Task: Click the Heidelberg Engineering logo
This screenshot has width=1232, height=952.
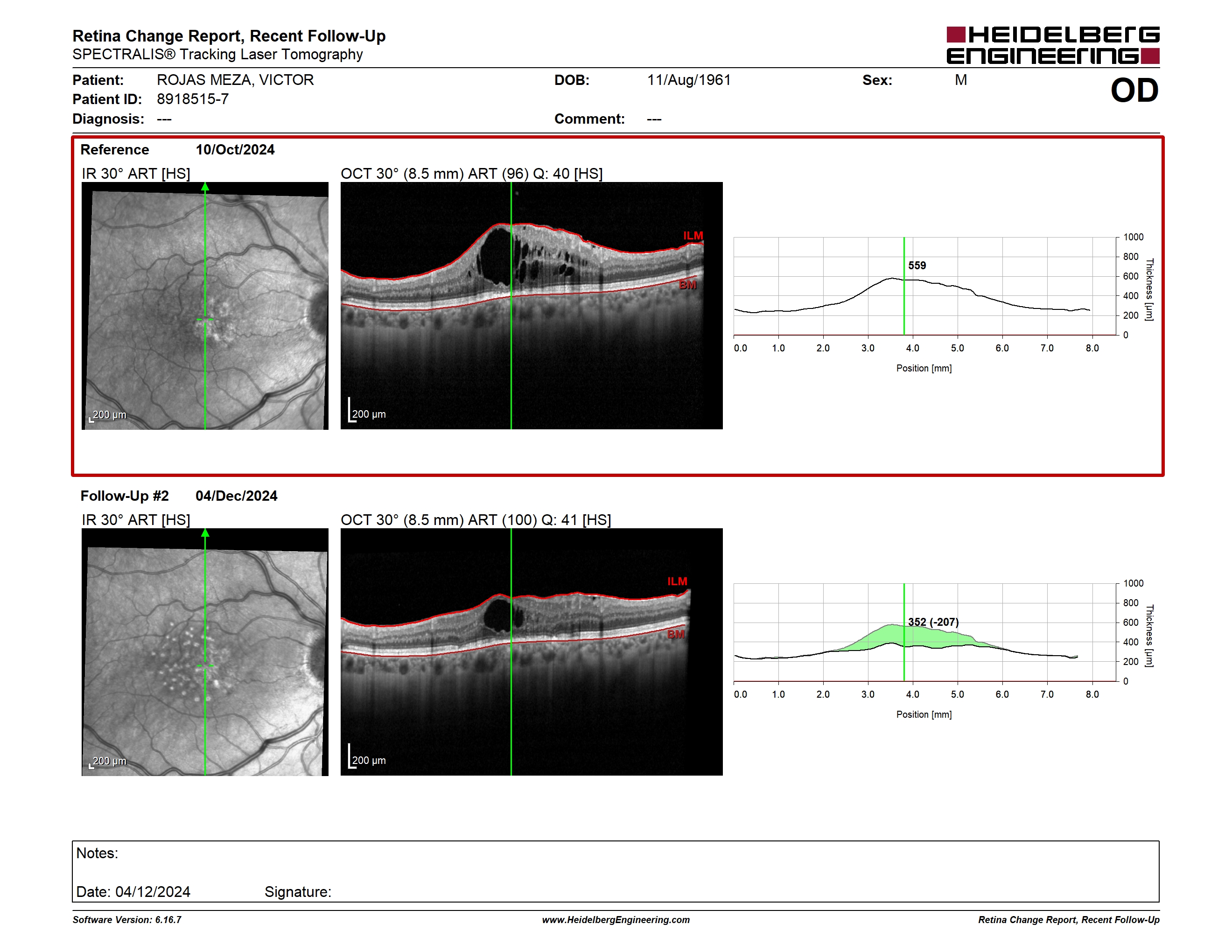Action: pyautogui.click(x=1053, y=45)
